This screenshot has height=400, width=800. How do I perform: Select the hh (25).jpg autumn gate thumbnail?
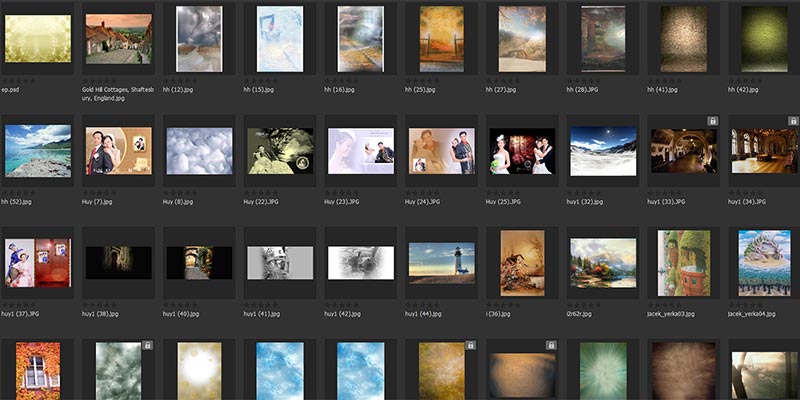441,39
